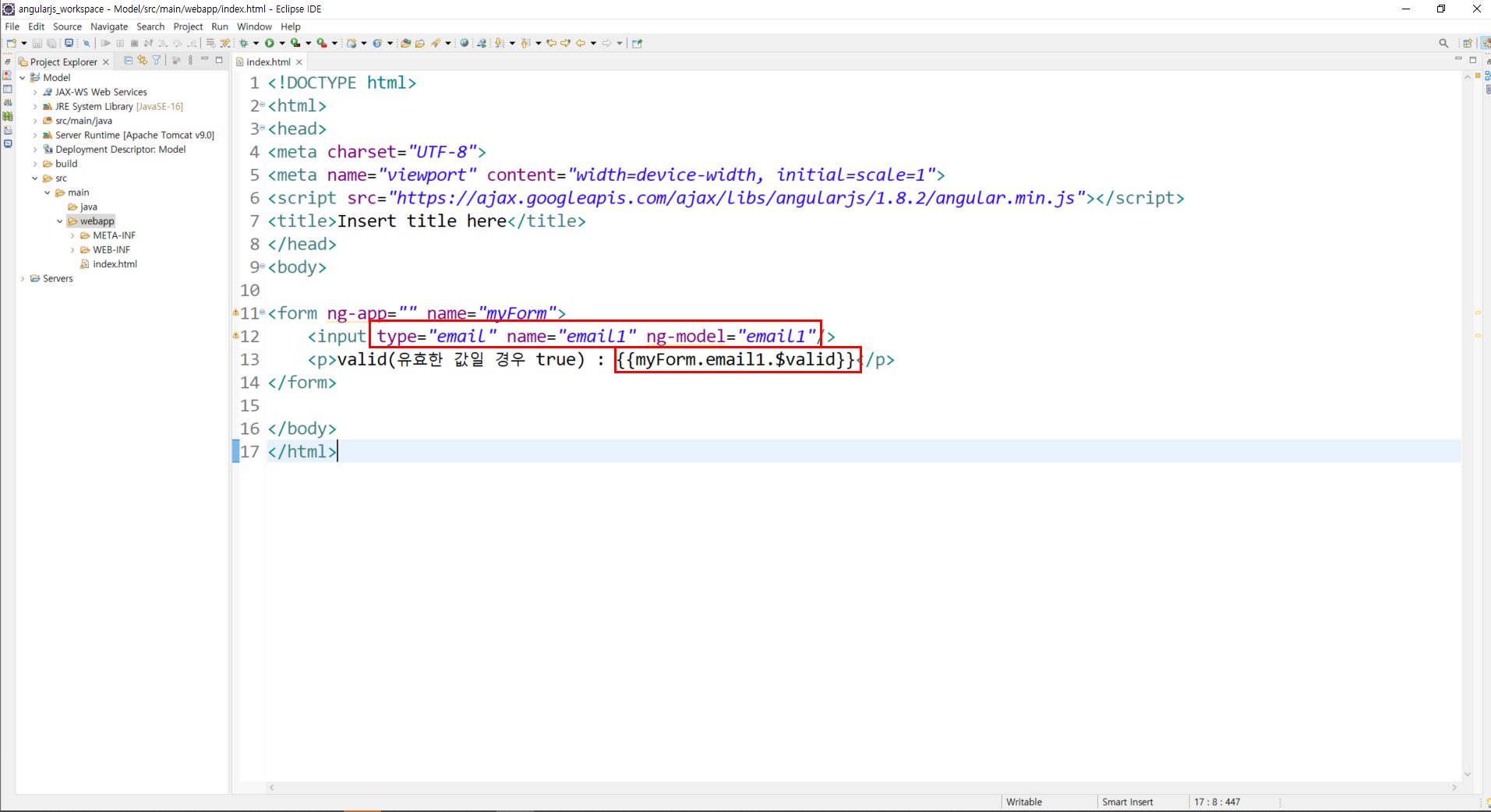Close the Project Explorer view tab
This screenshot has height=812, width=1491.
(106, 62)
